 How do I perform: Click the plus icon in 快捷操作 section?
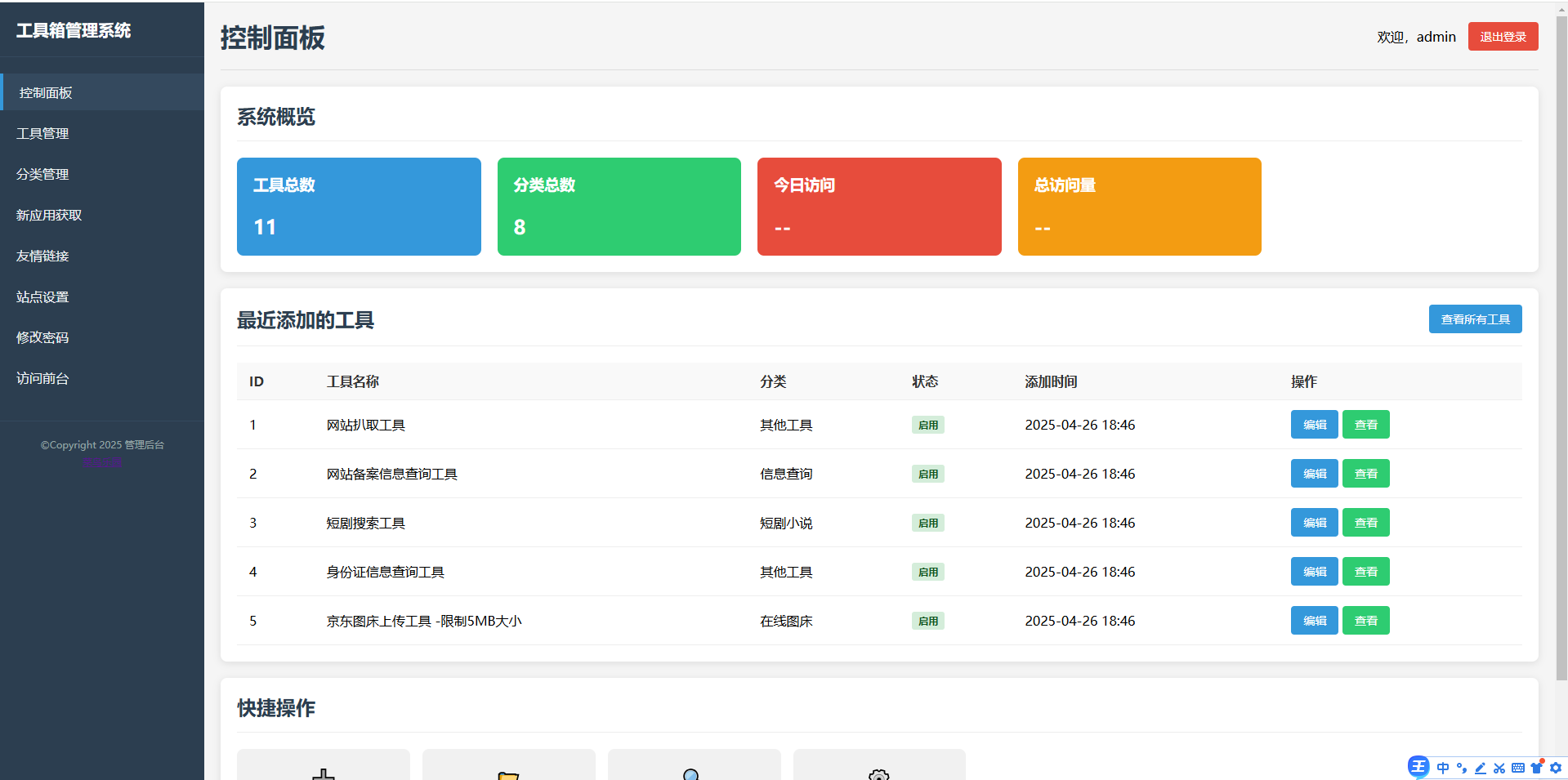(323, 774)
